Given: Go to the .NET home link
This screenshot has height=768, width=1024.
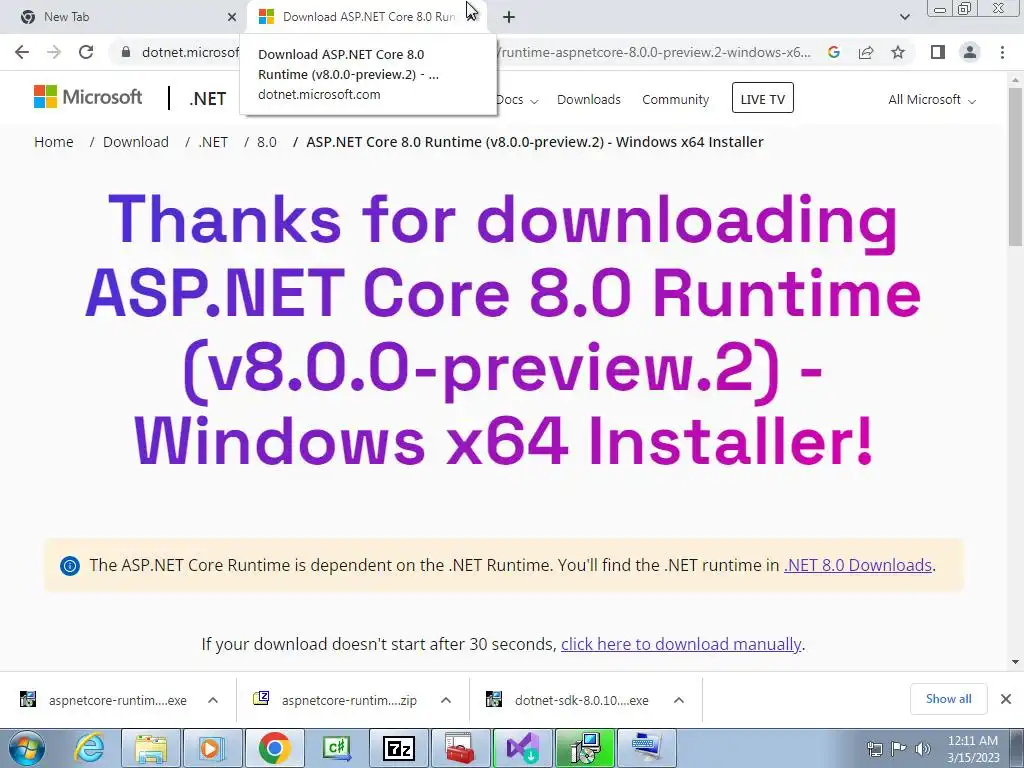Looking at the screenshot, I should tap(208, 99).
